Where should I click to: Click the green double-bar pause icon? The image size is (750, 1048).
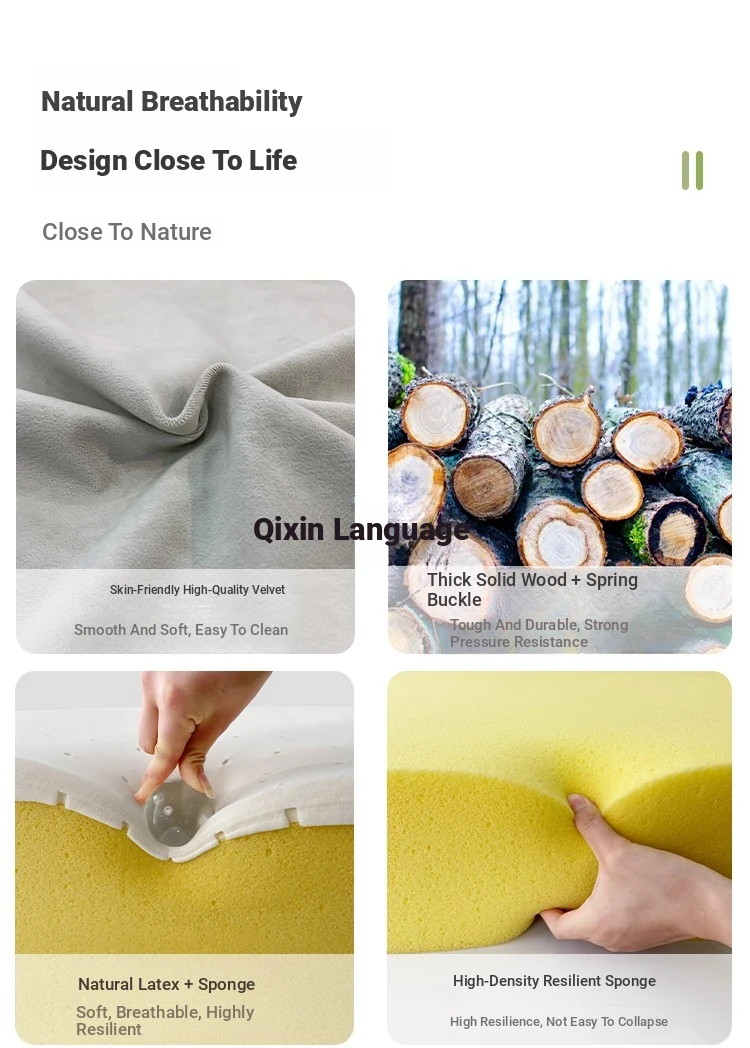point(692,170)
